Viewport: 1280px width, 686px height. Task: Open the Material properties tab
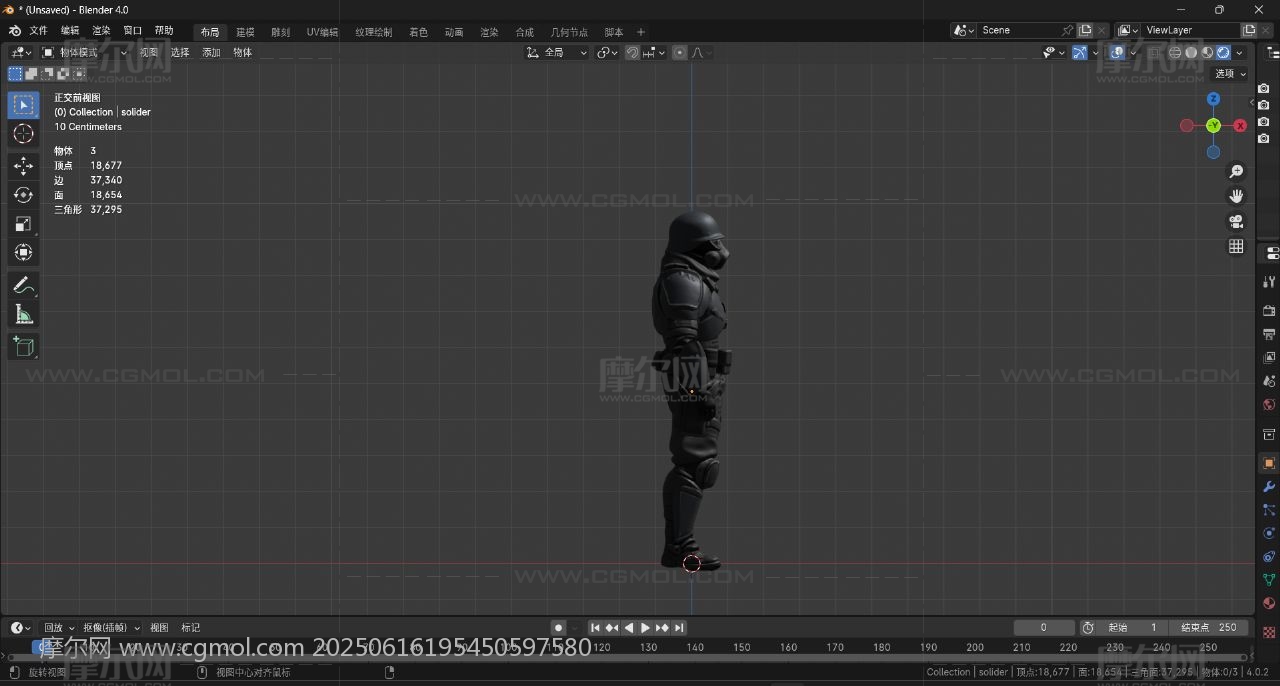pos(1269,603)
